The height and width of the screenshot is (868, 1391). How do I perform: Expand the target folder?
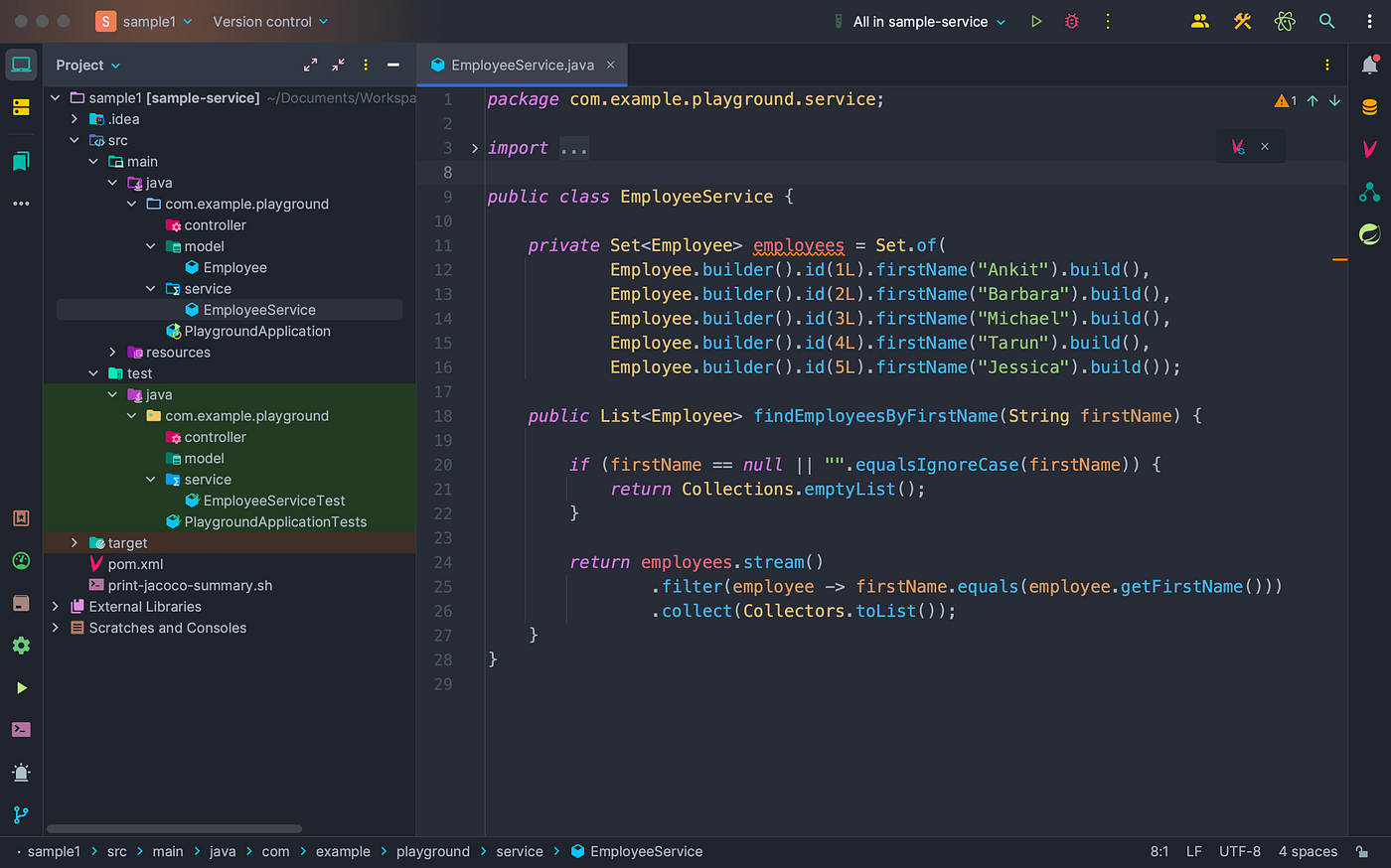74,542
